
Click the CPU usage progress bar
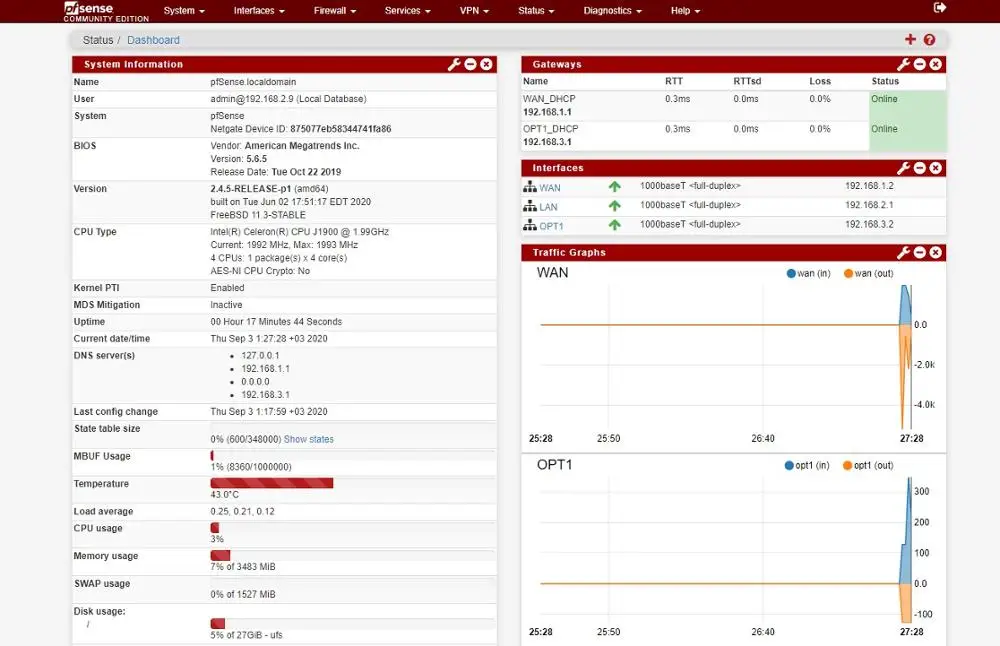coord(353,528)
